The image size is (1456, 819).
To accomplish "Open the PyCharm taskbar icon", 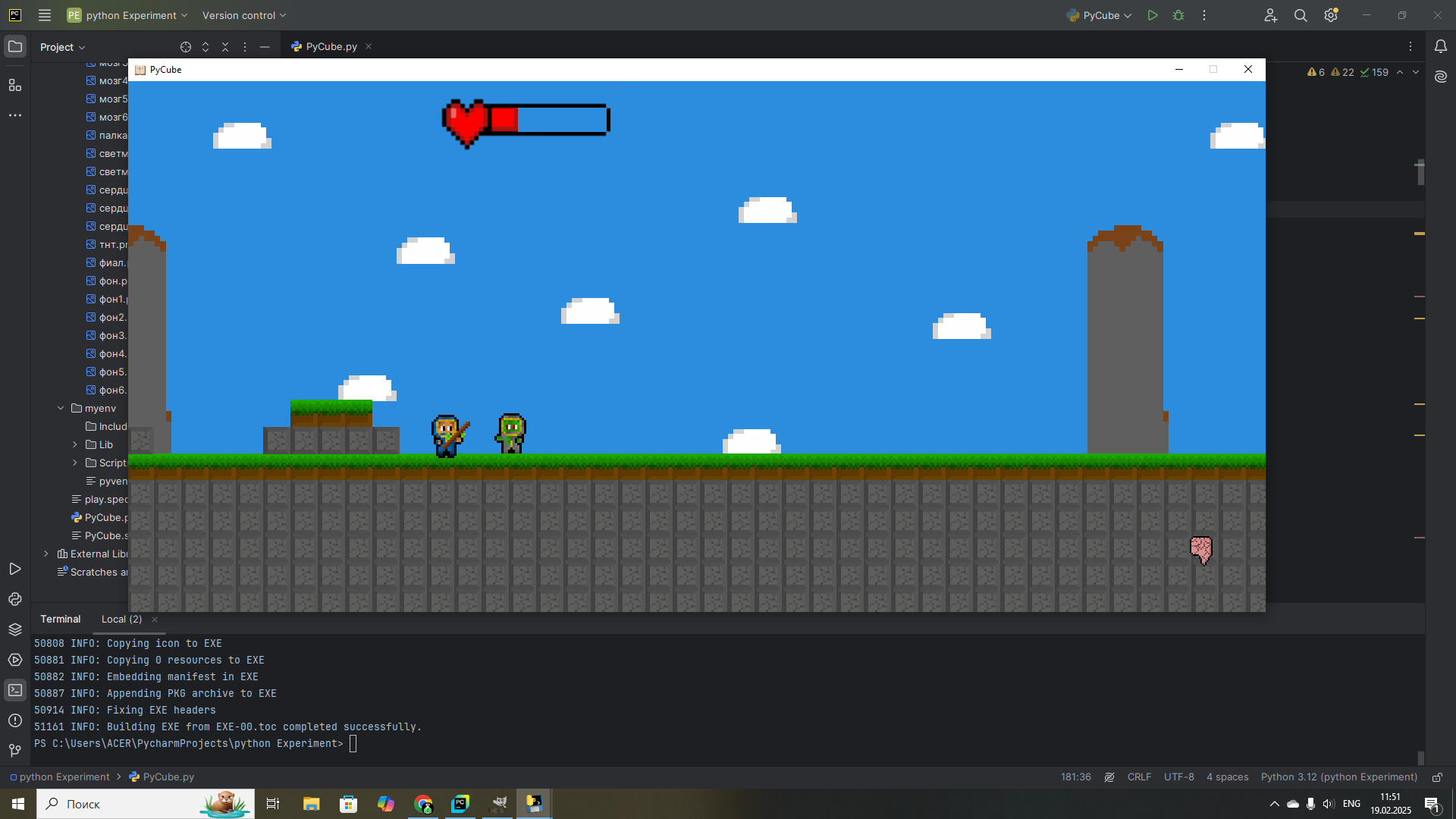I will click(460, 804).
